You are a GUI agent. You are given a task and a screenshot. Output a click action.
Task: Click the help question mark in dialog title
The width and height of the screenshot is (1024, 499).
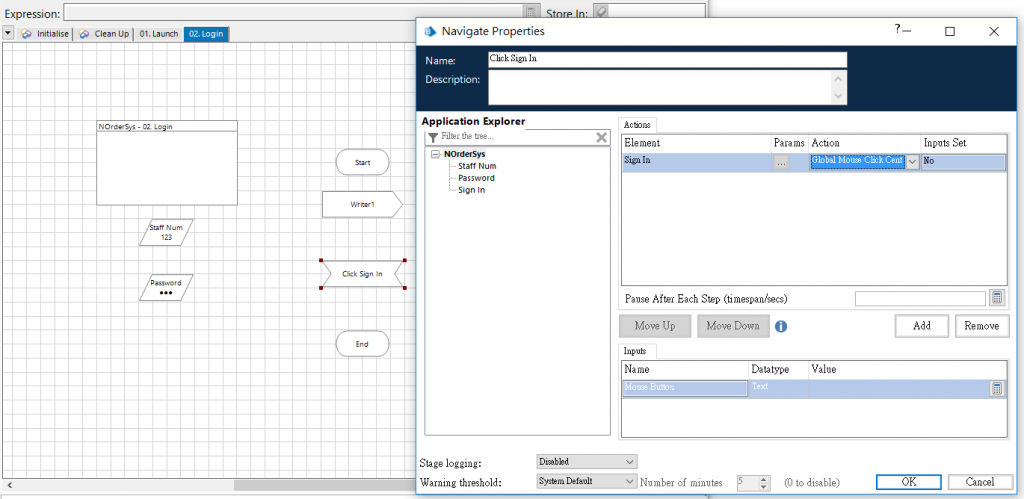coord(897,29)
